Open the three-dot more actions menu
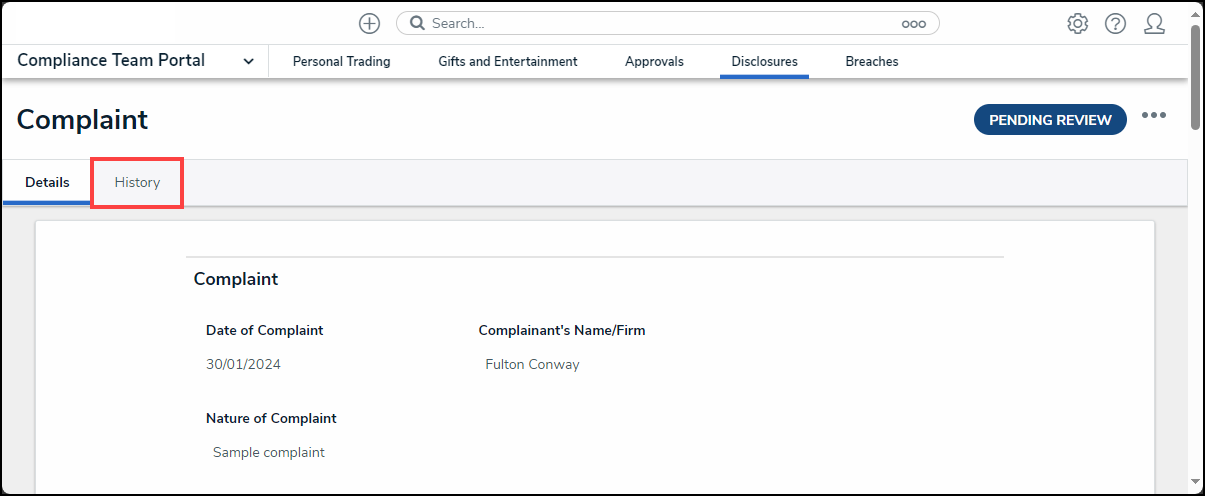This screenshot has width=1205, height=496. (1154, 116)
